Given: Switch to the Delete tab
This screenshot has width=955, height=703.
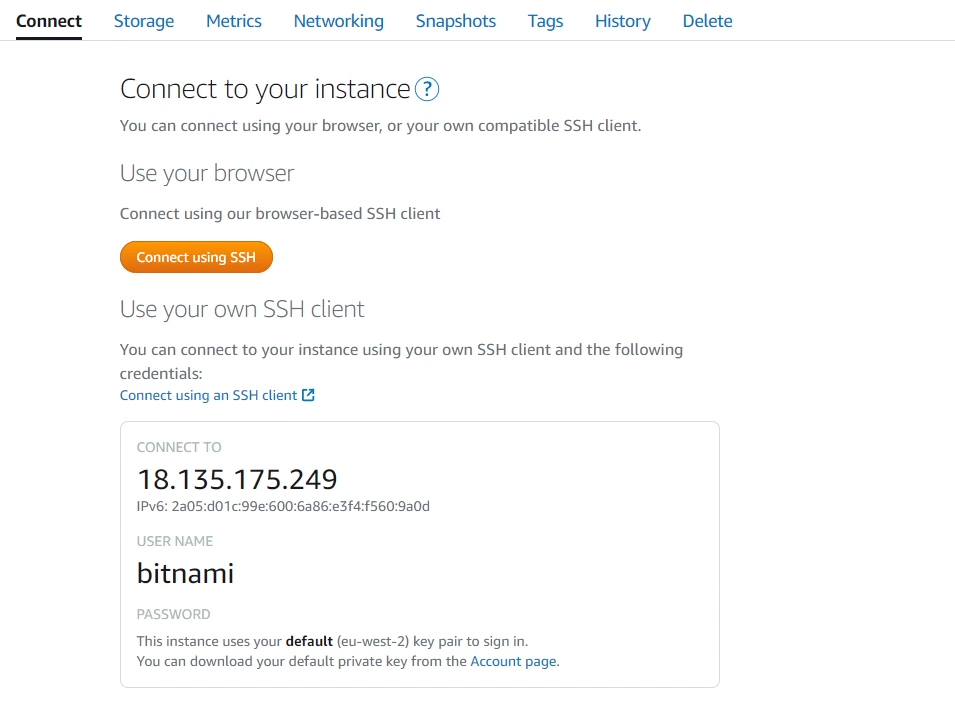Looking at the screenshot, I should click(x=707, y=21).
